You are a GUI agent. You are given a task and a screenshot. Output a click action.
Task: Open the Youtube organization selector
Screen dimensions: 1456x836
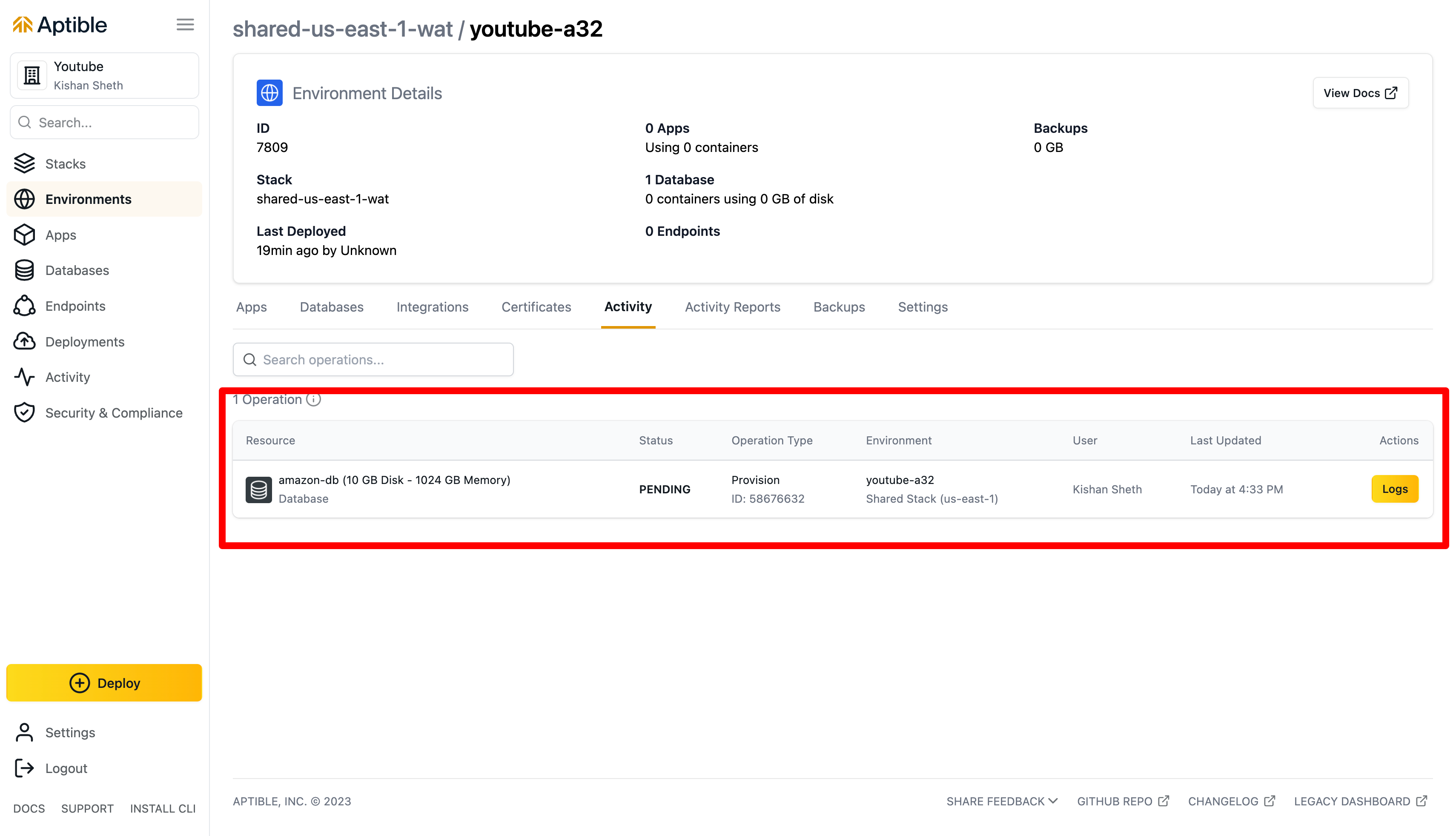104,74
